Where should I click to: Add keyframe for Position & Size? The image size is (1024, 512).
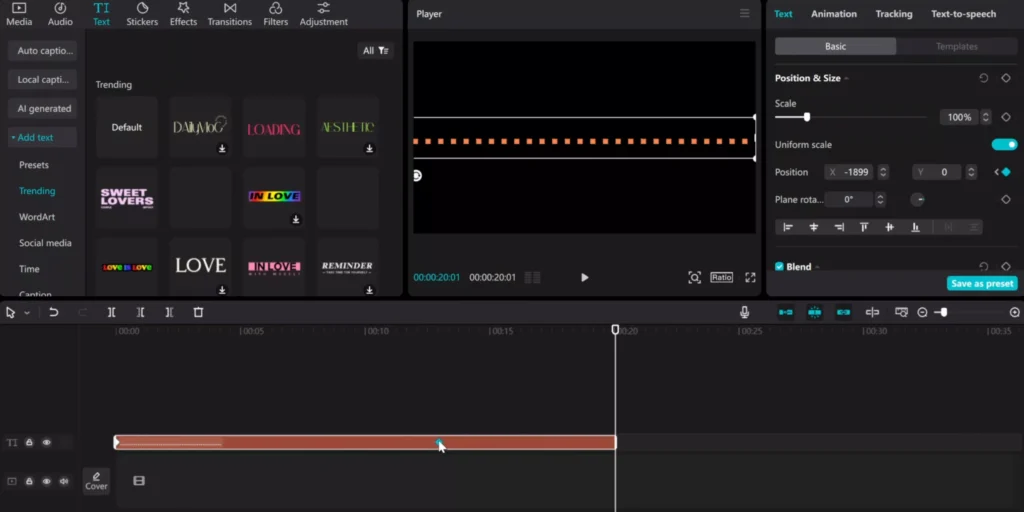1006,78
